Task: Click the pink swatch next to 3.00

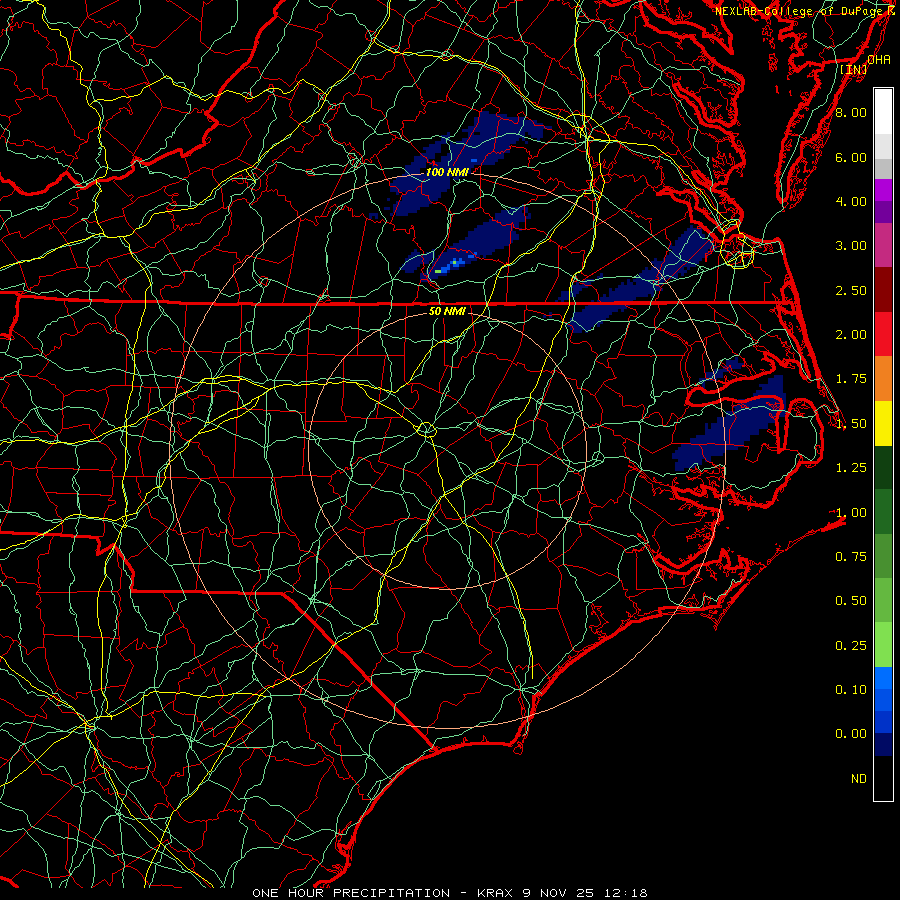Action: (x=883, y=245)
